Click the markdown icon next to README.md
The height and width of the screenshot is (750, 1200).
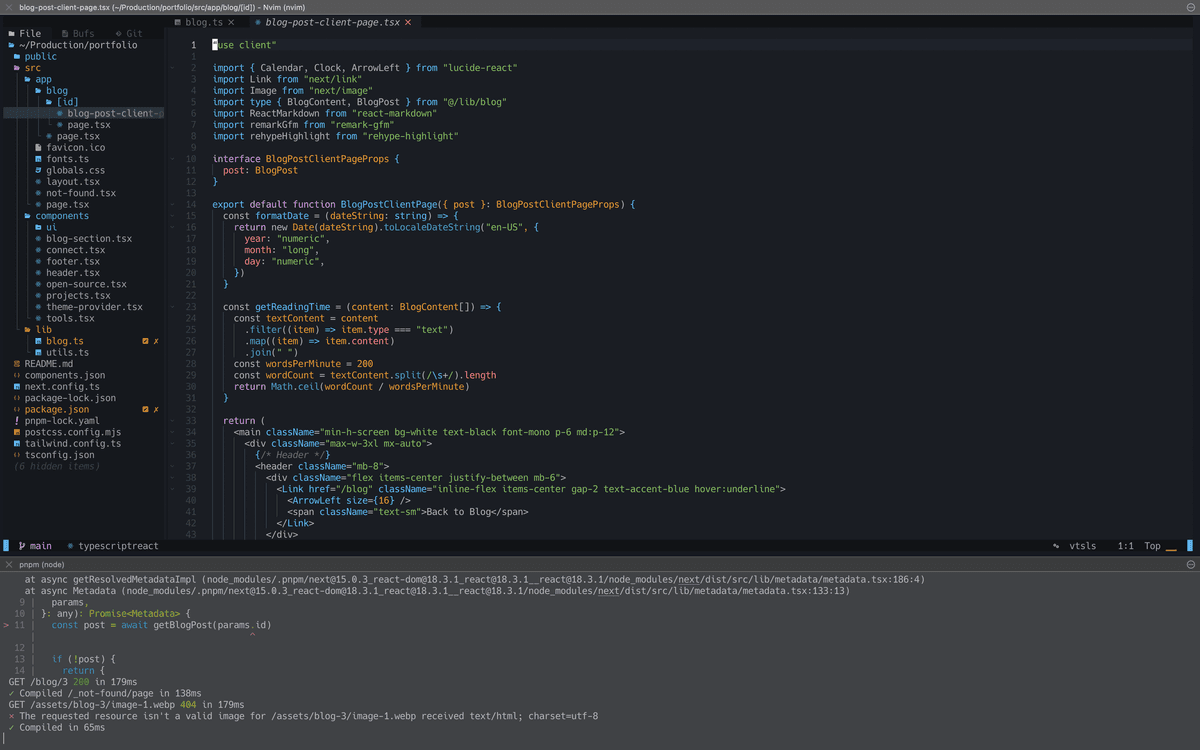tap(16, 363)
